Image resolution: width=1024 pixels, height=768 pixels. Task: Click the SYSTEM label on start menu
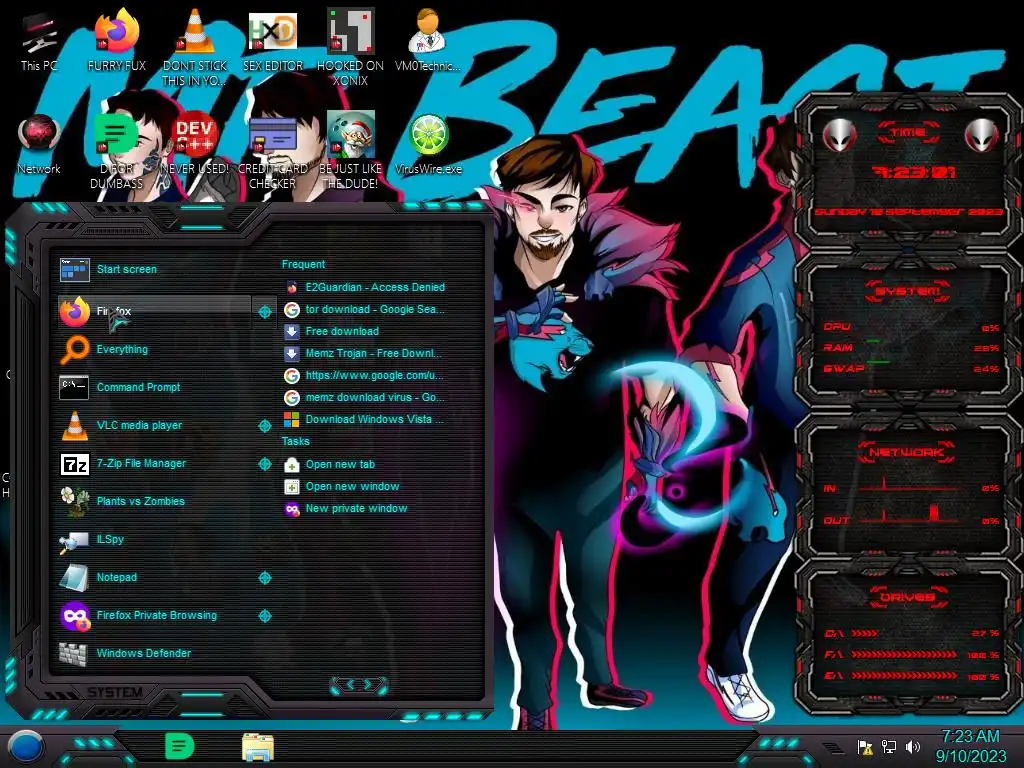(x=115, y=692)
